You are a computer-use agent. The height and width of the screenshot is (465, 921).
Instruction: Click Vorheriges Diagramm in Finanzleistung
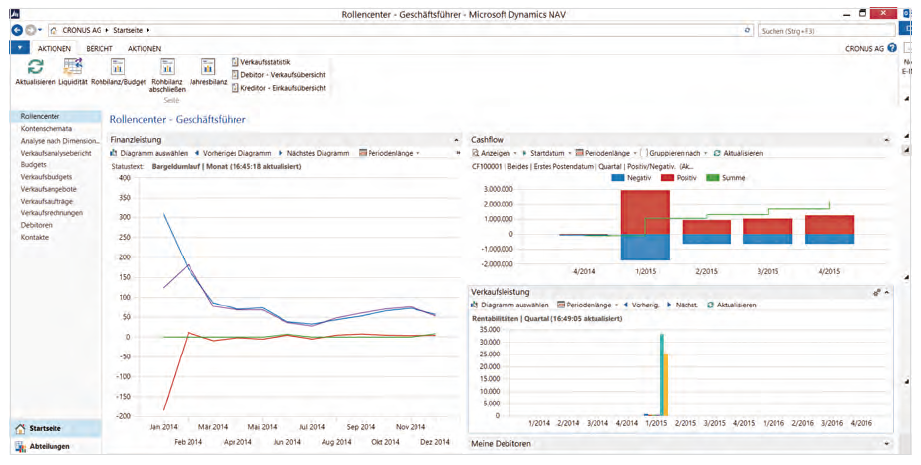233,153
